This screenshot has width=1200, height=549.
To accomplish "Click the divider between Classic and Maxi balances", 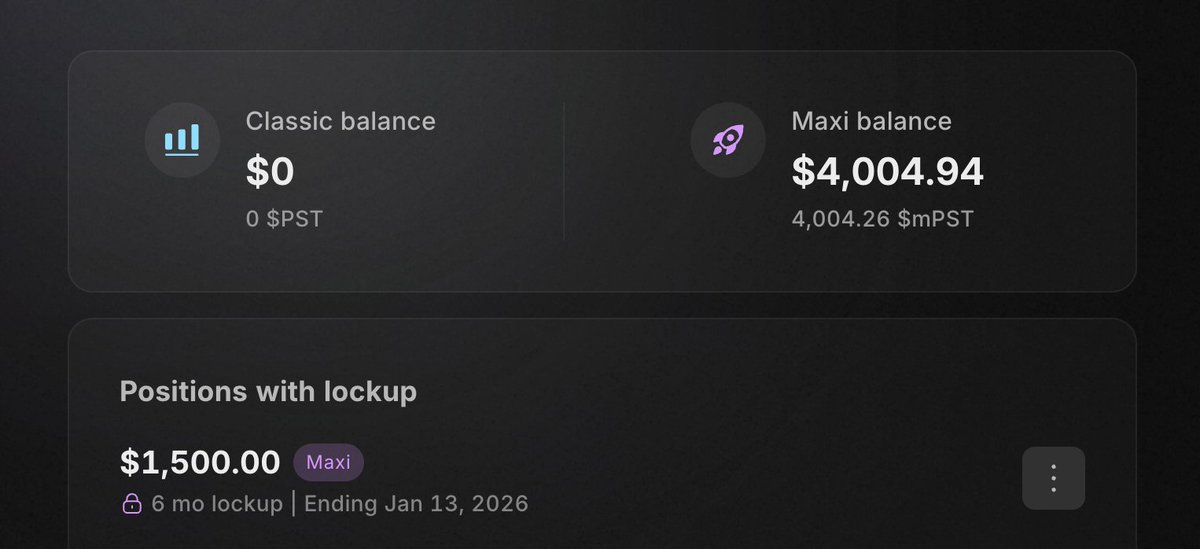I will tap(564, 171).
